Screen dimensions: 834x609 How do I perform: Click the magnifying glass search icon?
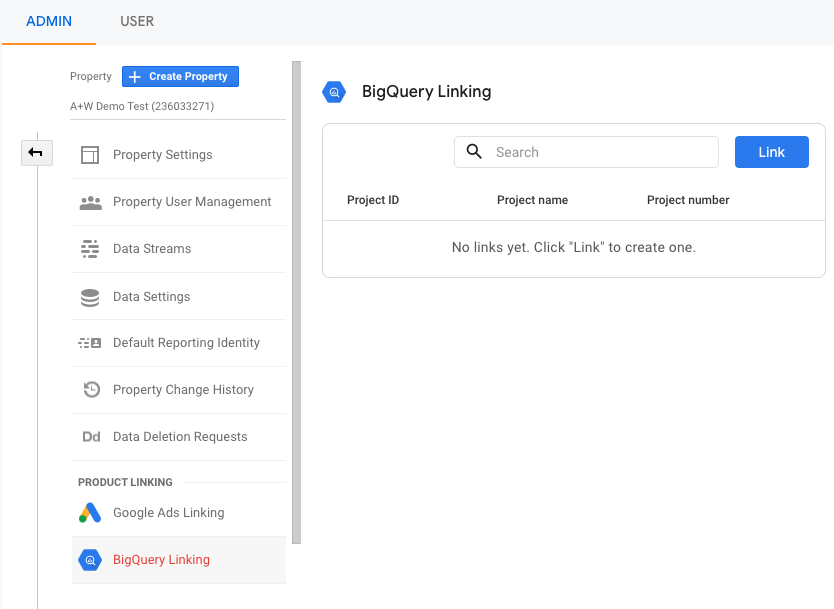pyautogui.click(x=474, y=152)
